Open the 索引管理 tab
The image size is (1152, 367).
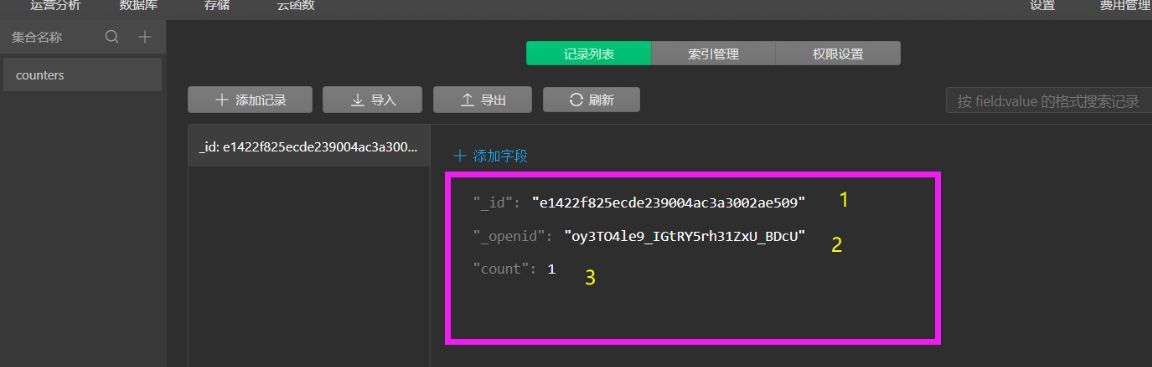pos(713,54)
